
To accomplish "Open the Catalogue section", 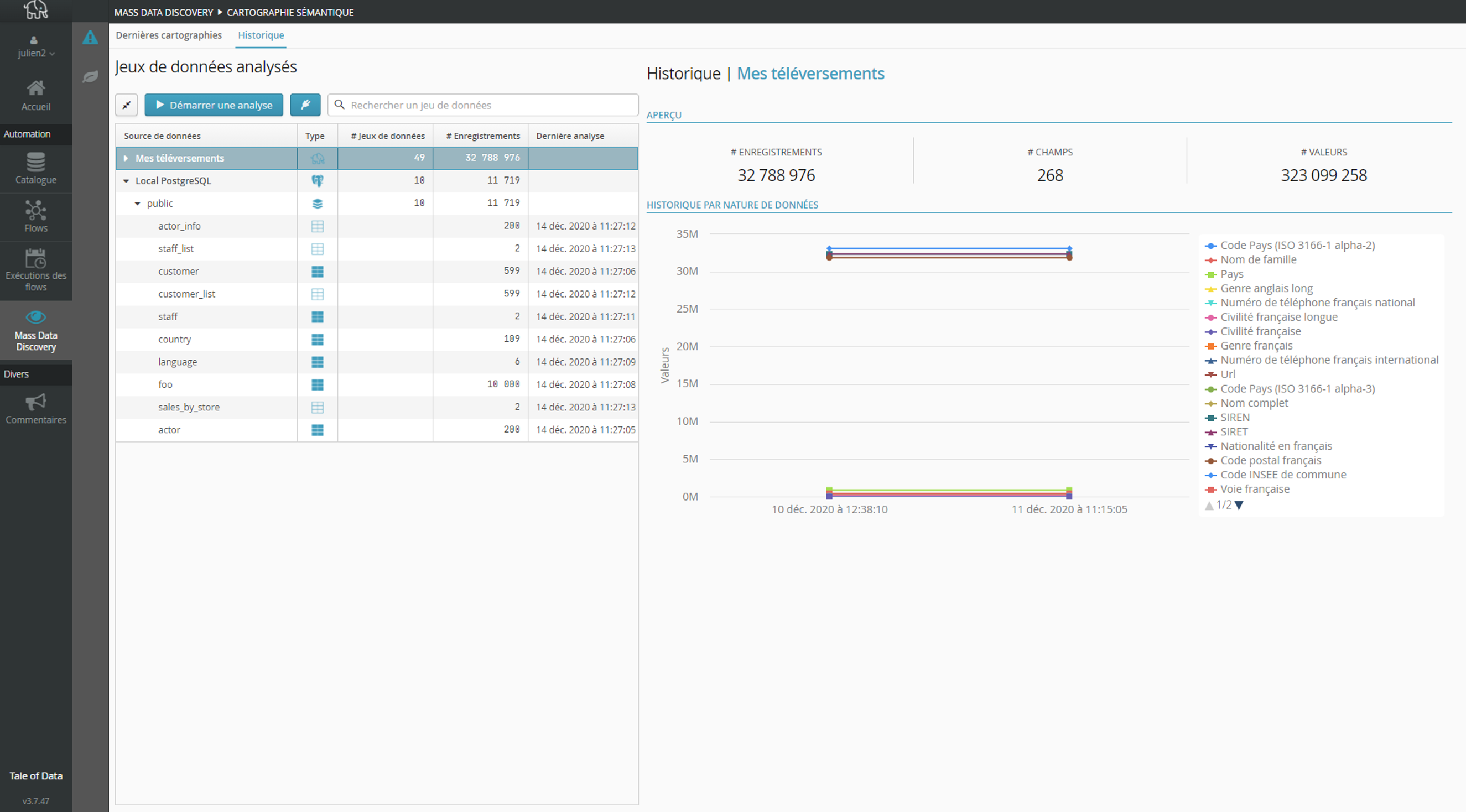I will [36, 169].
